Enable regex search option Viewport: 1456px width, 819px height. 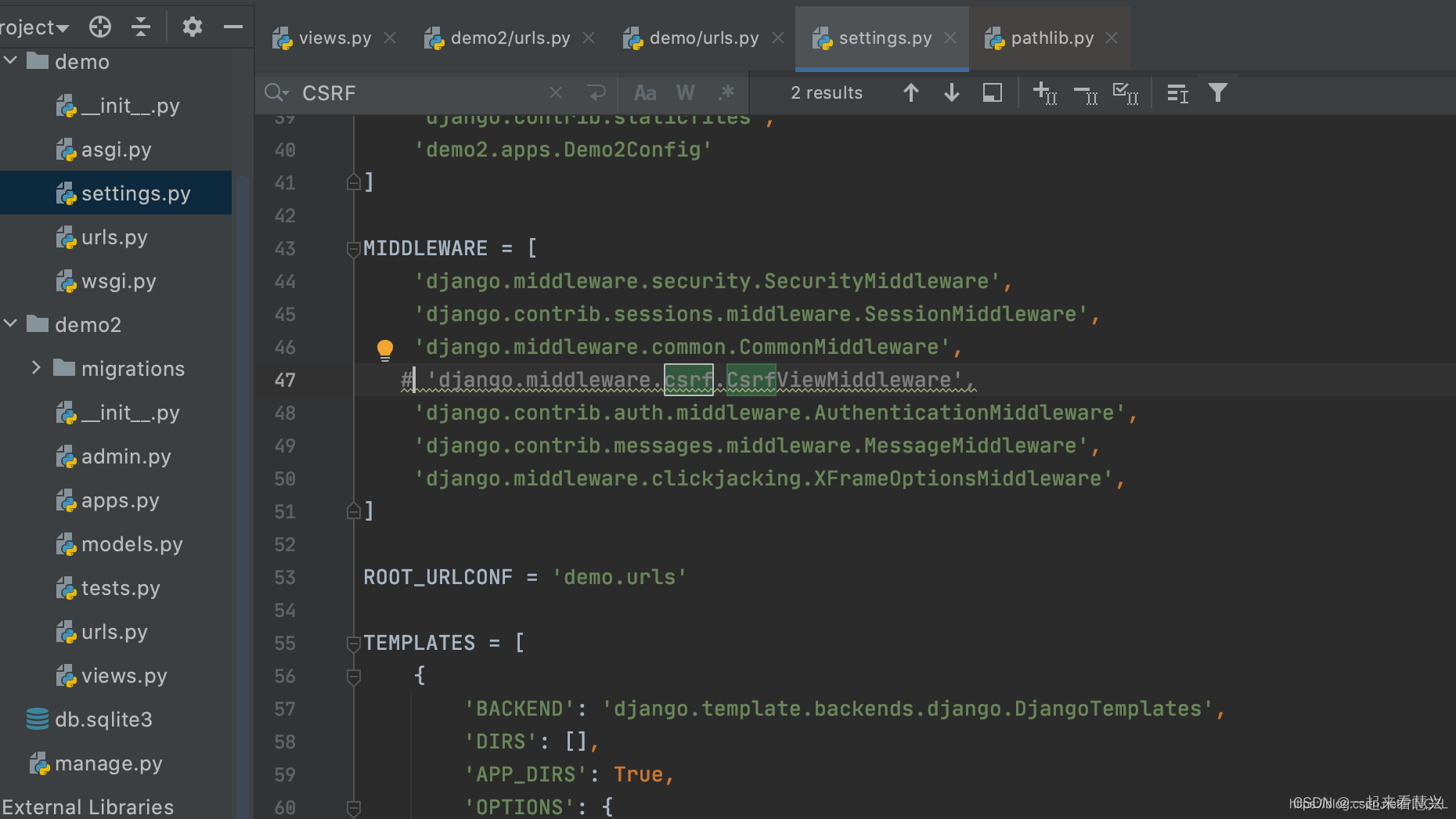(726, 93)
